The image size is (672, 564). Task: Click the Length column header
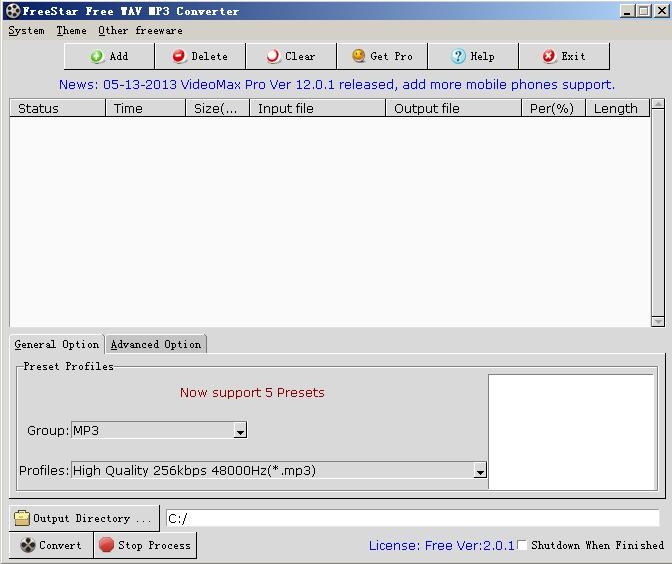click(x=618, y=108)
